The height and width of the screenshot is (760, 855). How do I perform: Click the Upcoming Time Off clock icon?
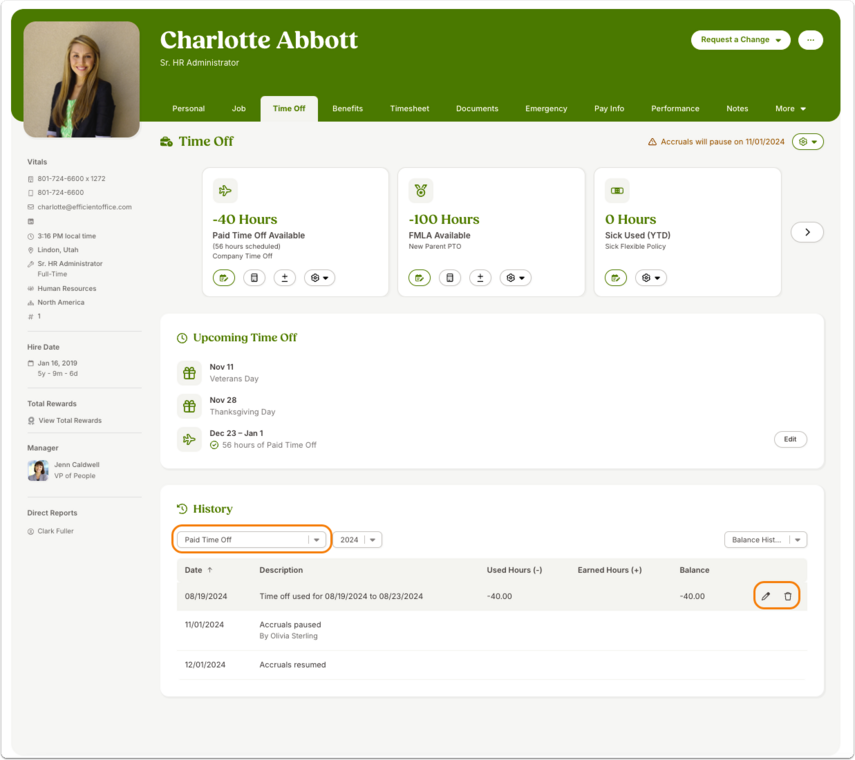tap(182, 338)
